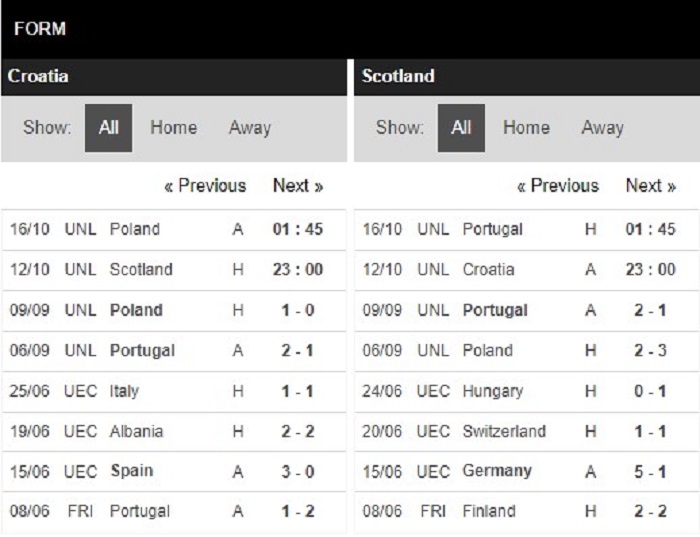Go to Next Scotland fixtures
Image resolution: width=700 pixels, height=537 pixels.
[x=650, y=186]
